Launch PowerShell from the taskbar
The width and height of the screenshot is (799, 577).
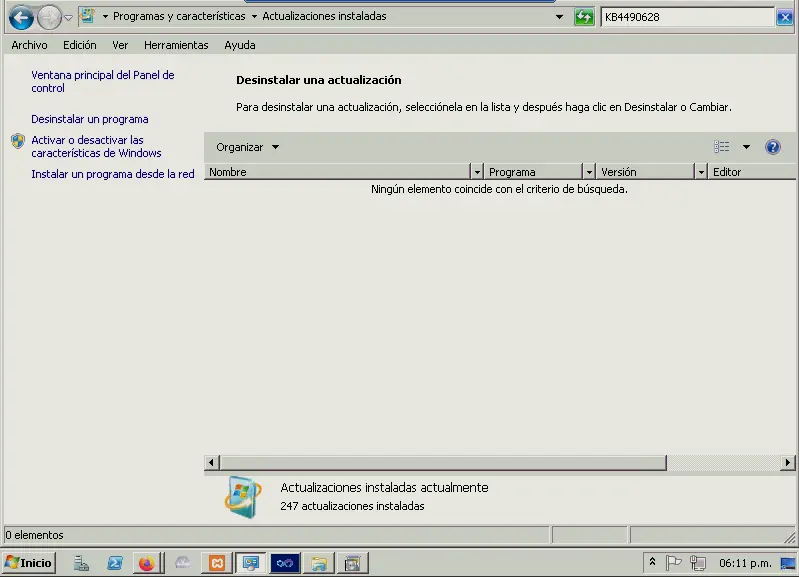click(x=115, y=563)
